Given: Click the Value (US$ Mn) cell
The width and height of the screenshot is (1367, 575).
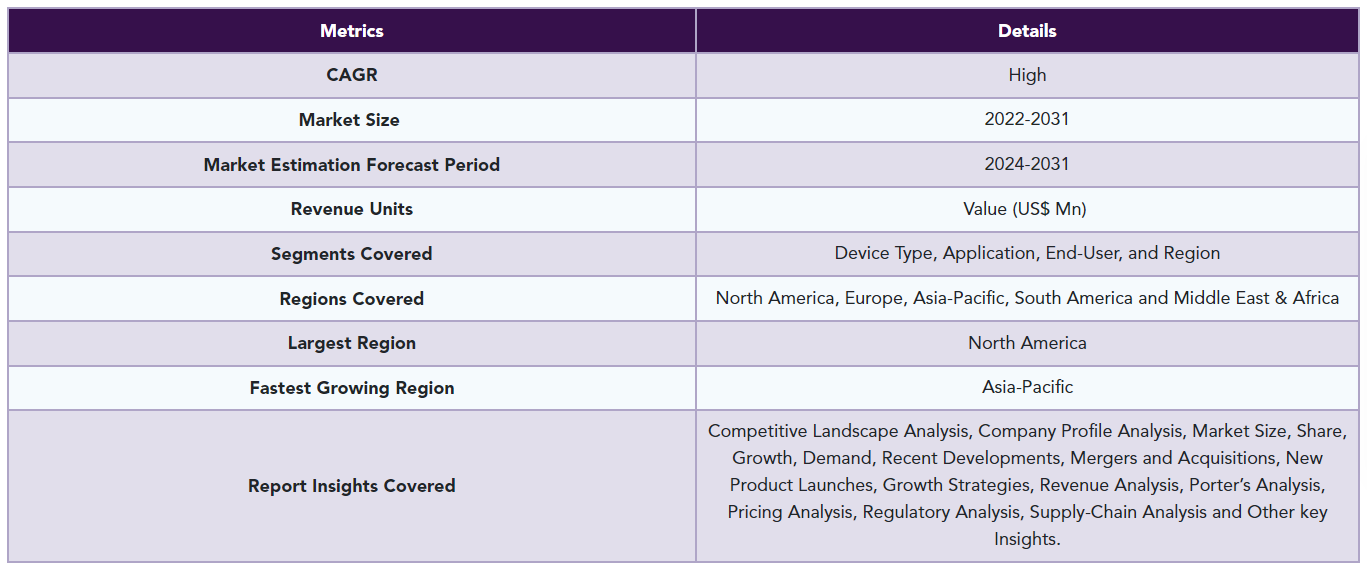Looking at the screenshot, I should (1027, 209).
